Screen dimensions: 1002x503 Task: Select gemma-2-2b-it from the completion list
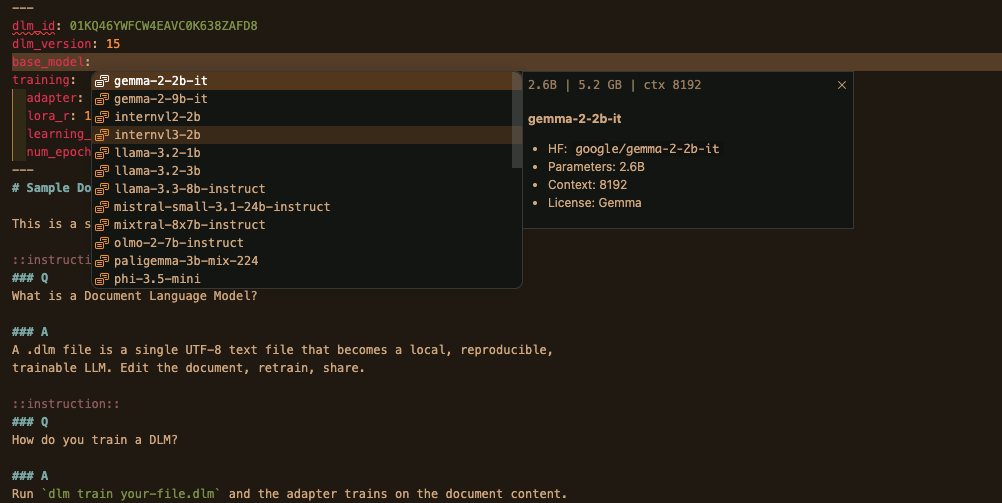(x=302, y=81)
